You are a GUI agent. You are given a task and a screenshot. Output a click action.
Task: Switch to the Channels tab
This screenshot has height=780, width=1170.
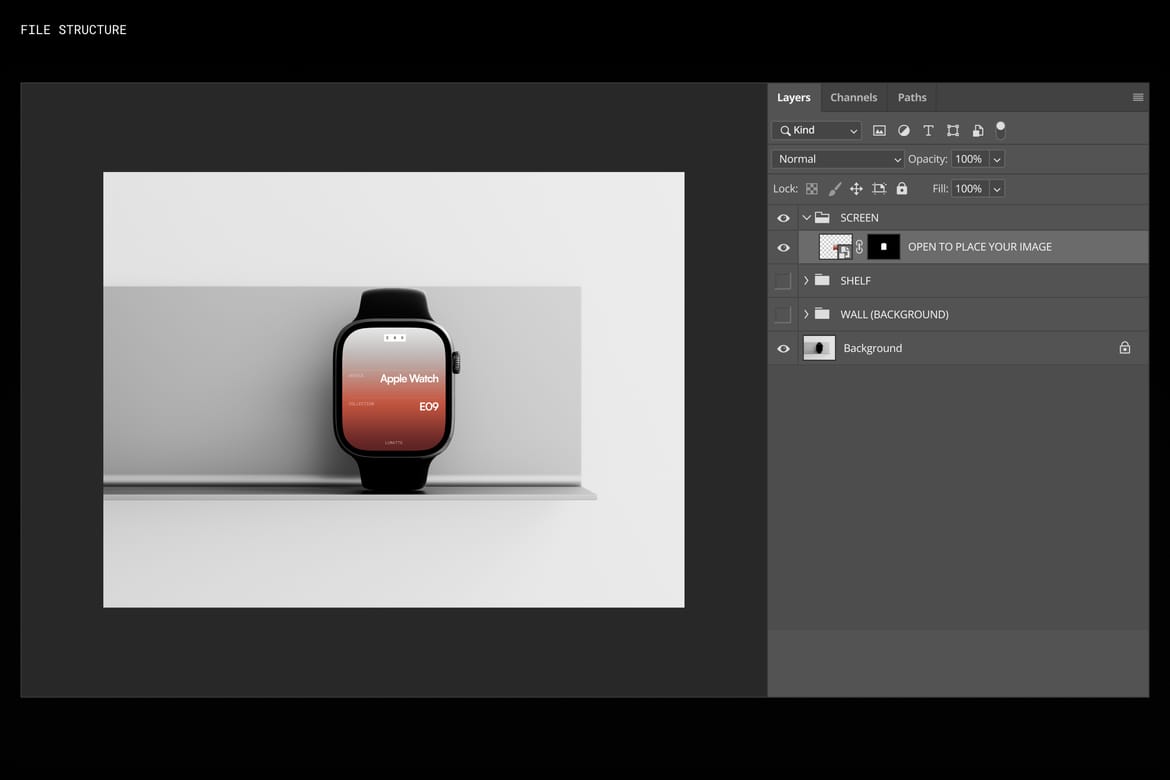coord(854,98)
